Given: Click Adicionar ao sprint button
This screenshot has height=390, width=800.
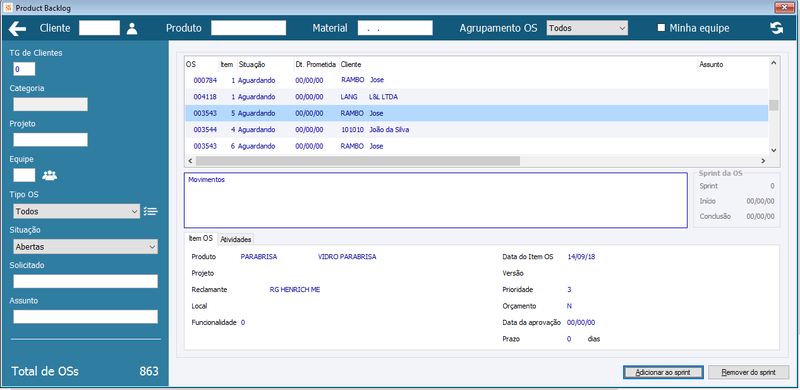Looking at the screenshot, I should click(663, 372).
